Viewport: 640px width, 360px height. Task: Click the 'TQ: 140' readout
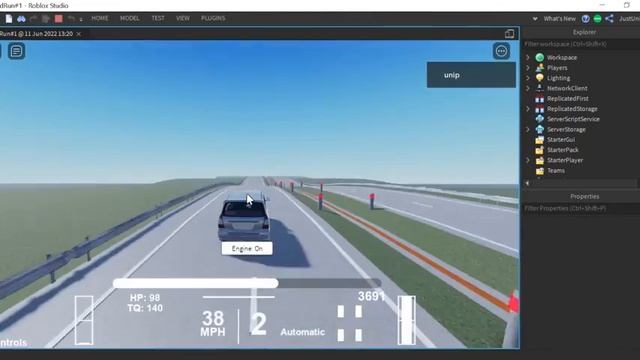[145, 308]
